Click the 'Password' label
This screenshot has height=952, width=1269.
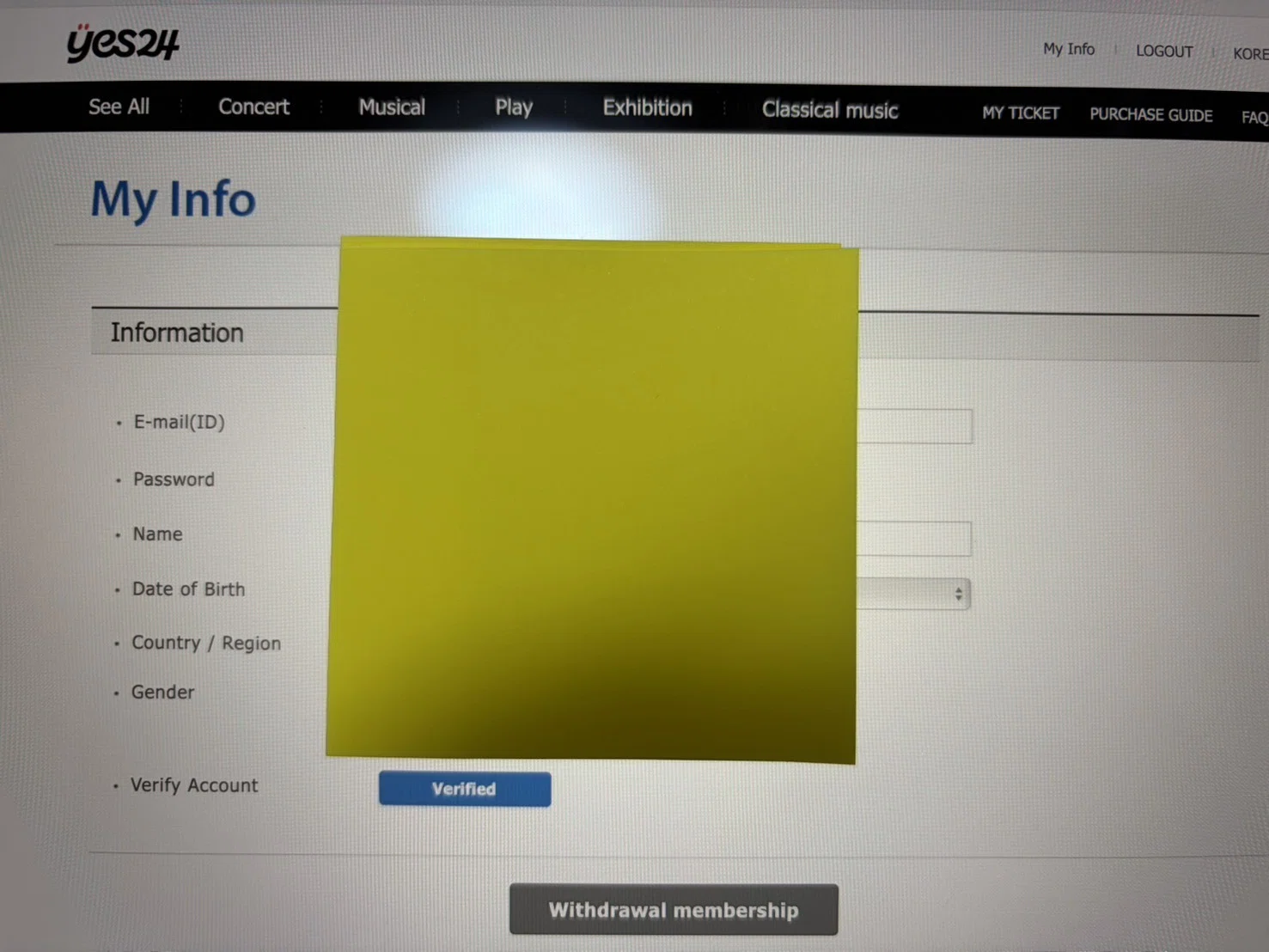coord(174,479)
